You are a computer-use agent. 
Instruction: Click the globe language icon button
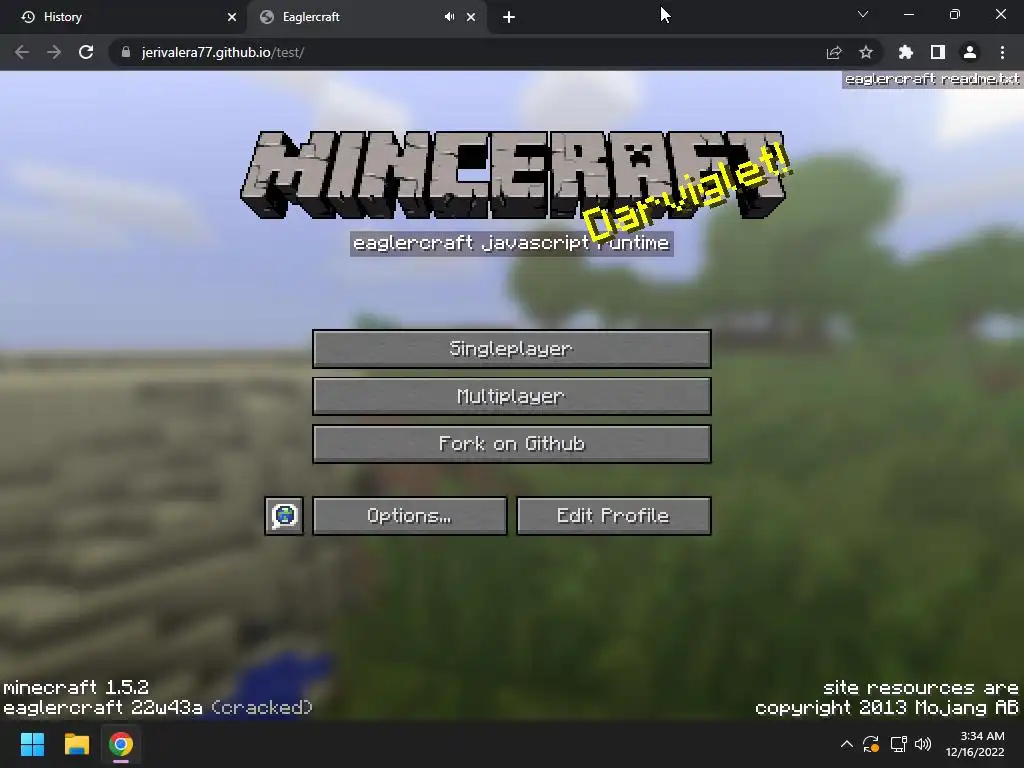click(284, 516)
